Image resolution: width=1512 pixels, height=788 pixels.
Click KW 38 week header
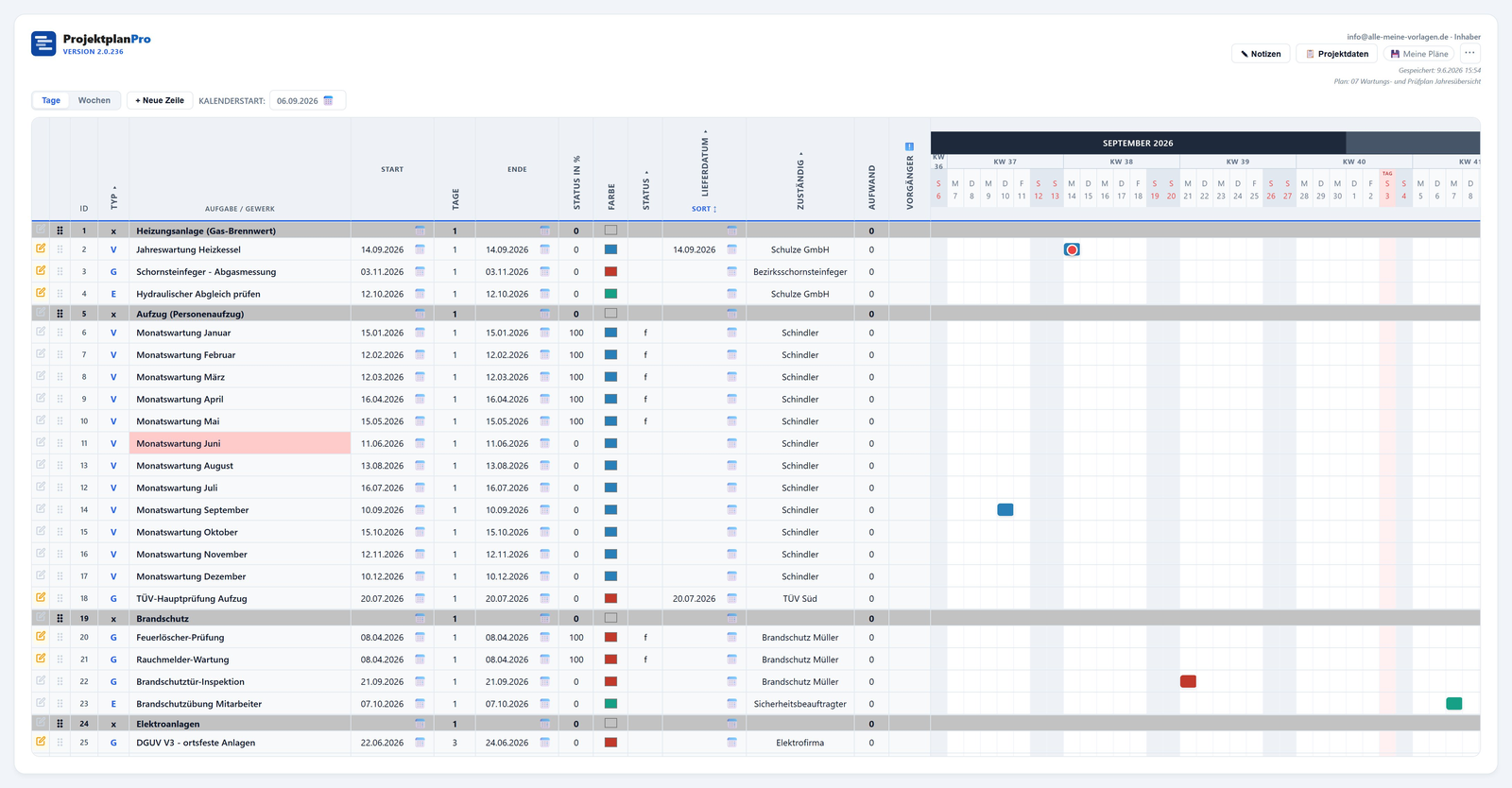click(1121, 162)
